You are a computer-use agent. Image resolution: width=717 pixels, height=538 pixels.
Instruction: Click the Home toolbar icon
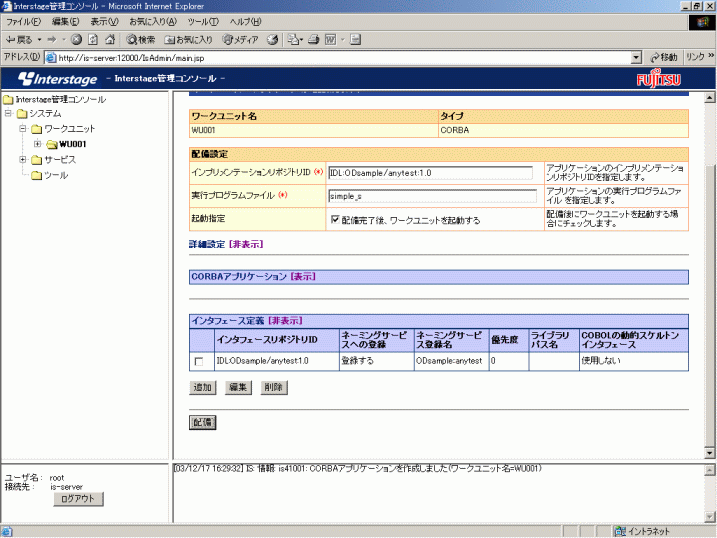pyautogui.click(x=110, y=40)
